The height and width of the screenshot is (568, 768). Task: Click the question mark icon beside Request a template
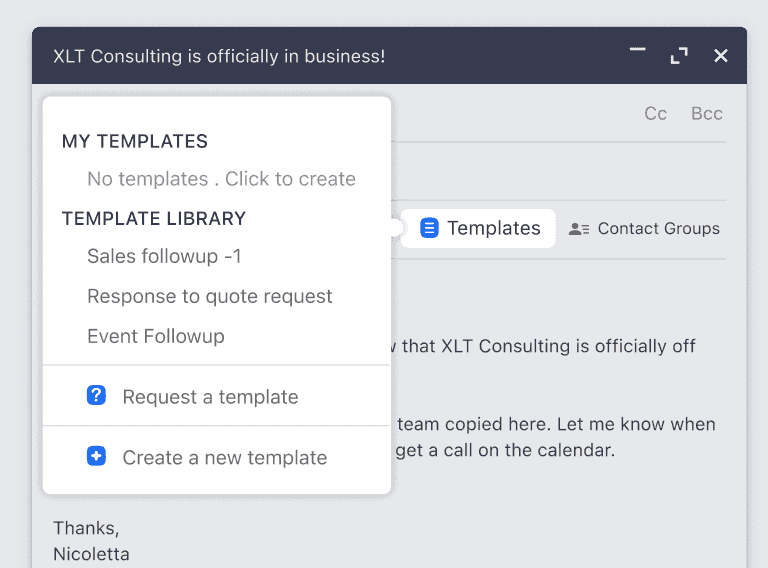point(96,395)
